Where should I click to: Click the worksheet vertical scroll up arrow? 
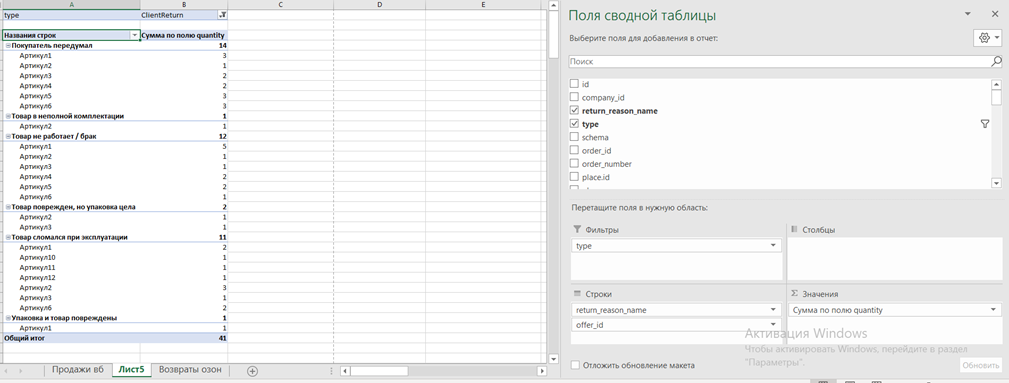553,5
